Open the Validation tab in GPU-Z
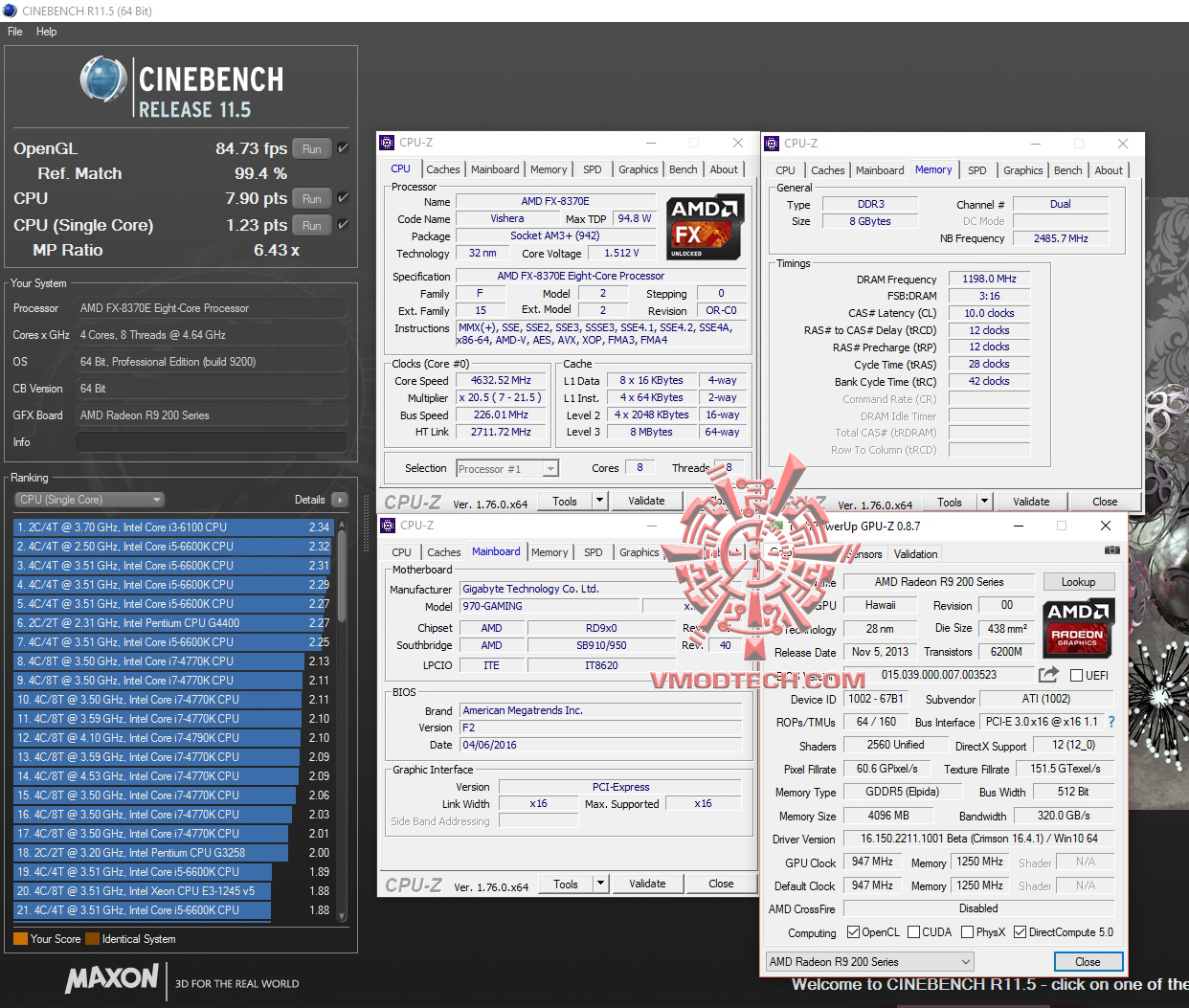The width and height of the screenshot is (1189, 1008). tap(915, 554)
